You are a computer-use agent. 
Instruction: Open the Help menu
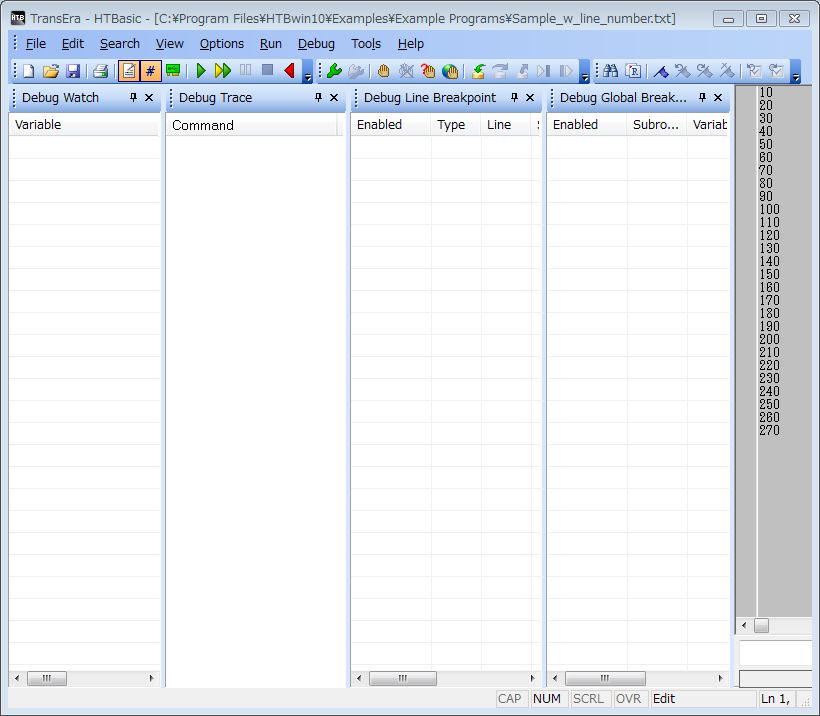(411, 43)
